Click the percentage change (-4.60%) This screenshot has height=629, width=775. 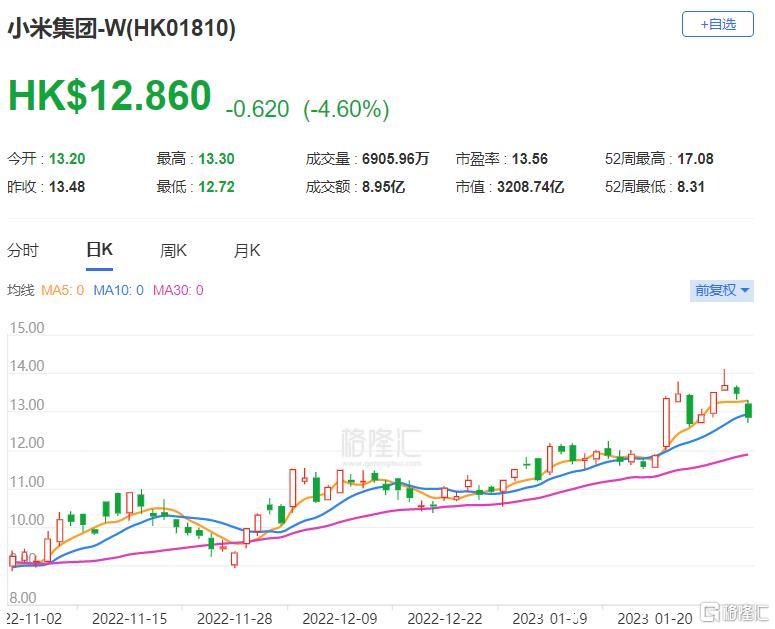point(346,109)
